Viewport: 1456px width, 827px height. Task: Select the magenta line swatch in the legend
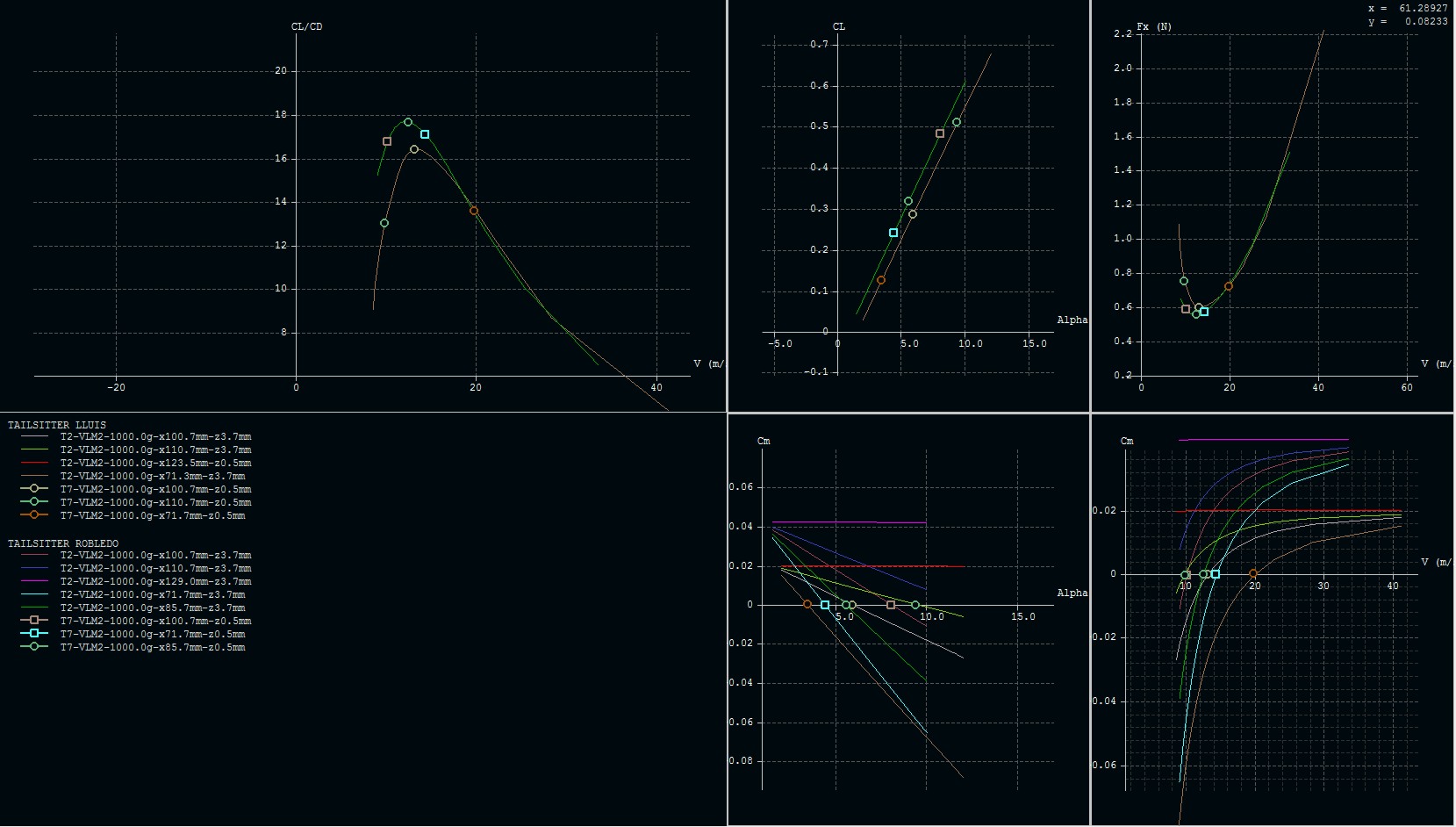click(x=34, y=581)
